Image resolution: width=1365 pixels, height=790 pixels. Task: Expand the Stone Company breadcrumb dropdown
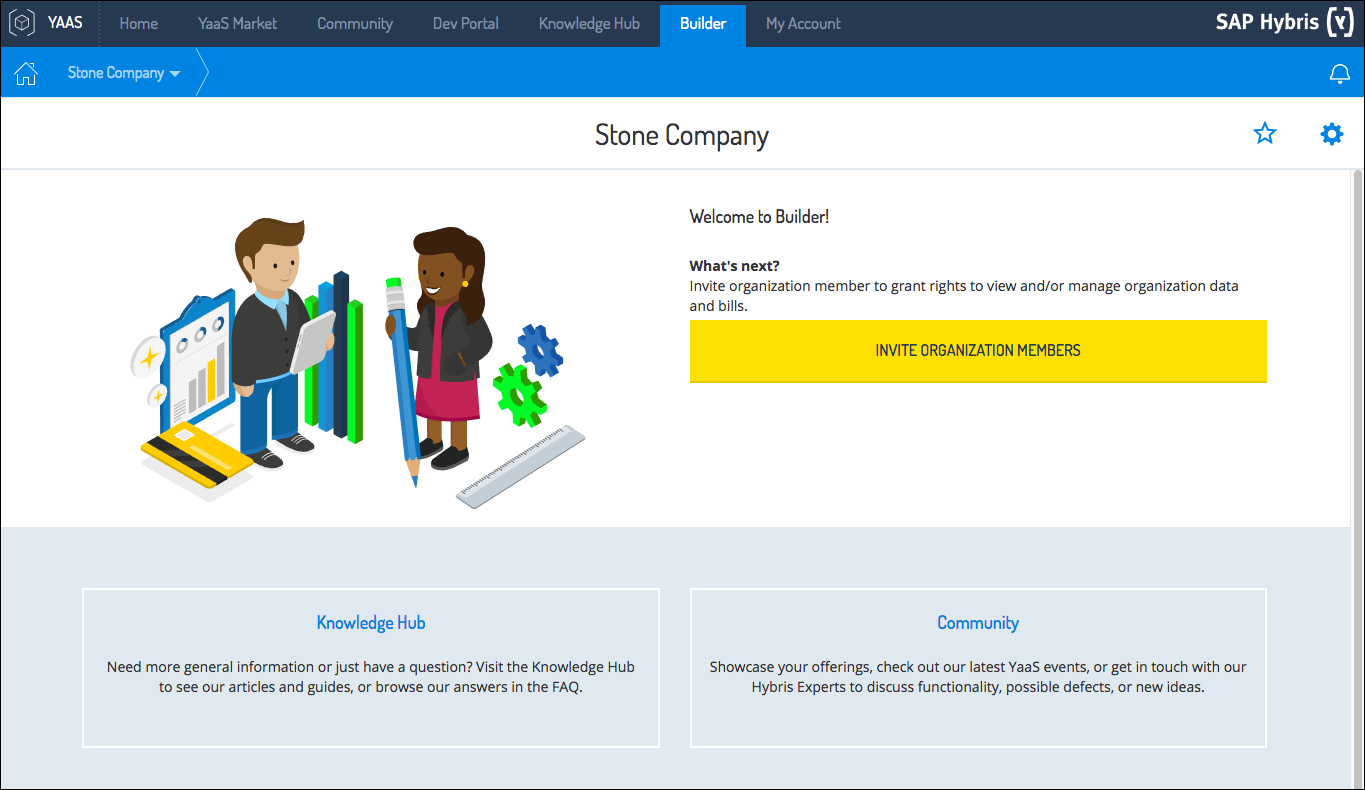tap(124, 73)
